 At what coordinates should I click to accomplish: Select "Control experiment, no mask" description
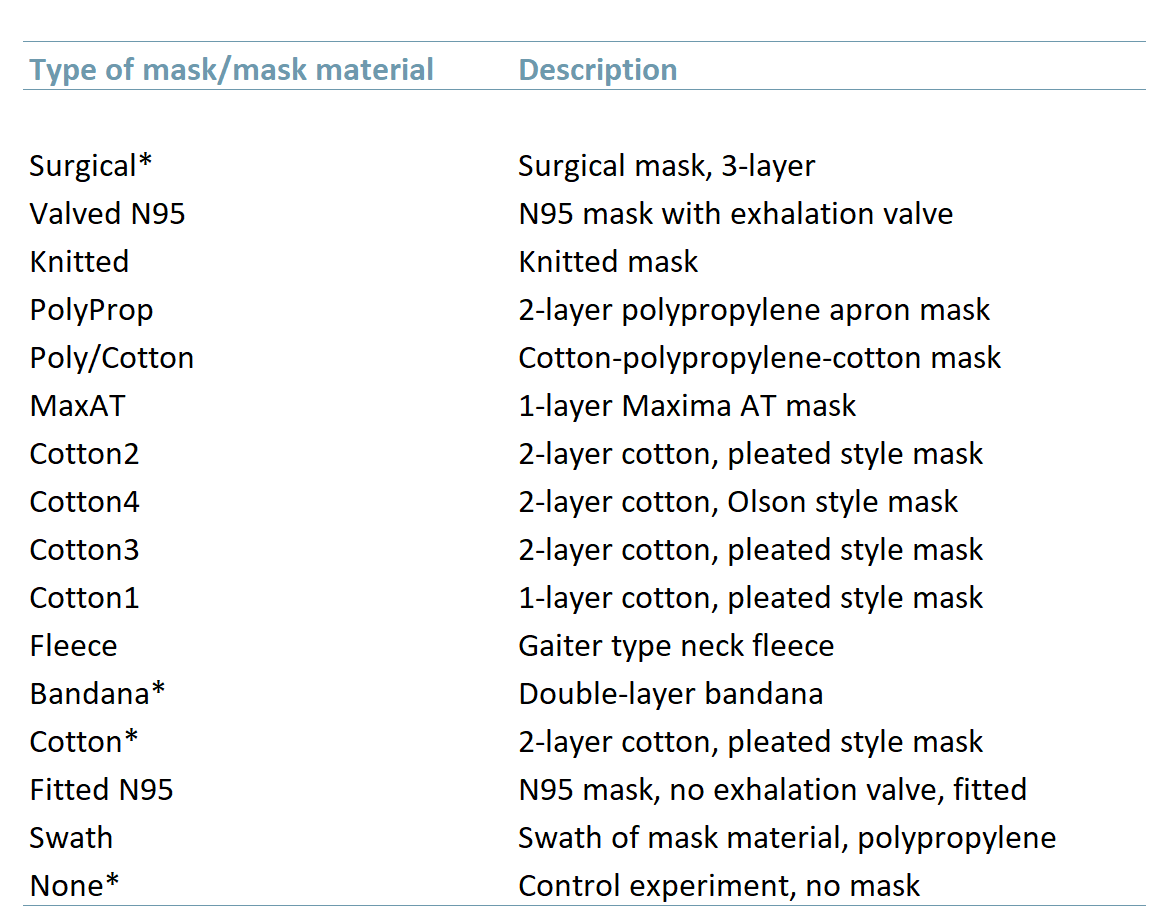[x=719, y=885]
